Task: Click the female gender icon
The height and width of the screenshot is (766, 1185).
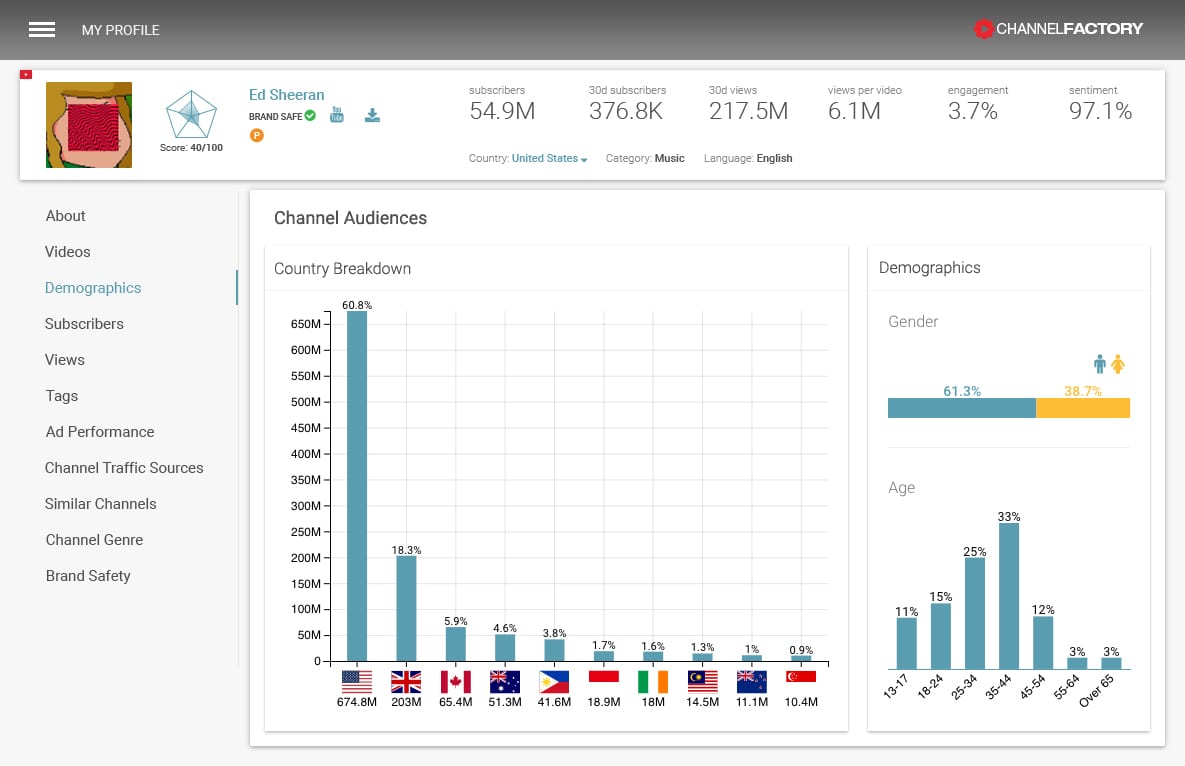Action: 1118,365
